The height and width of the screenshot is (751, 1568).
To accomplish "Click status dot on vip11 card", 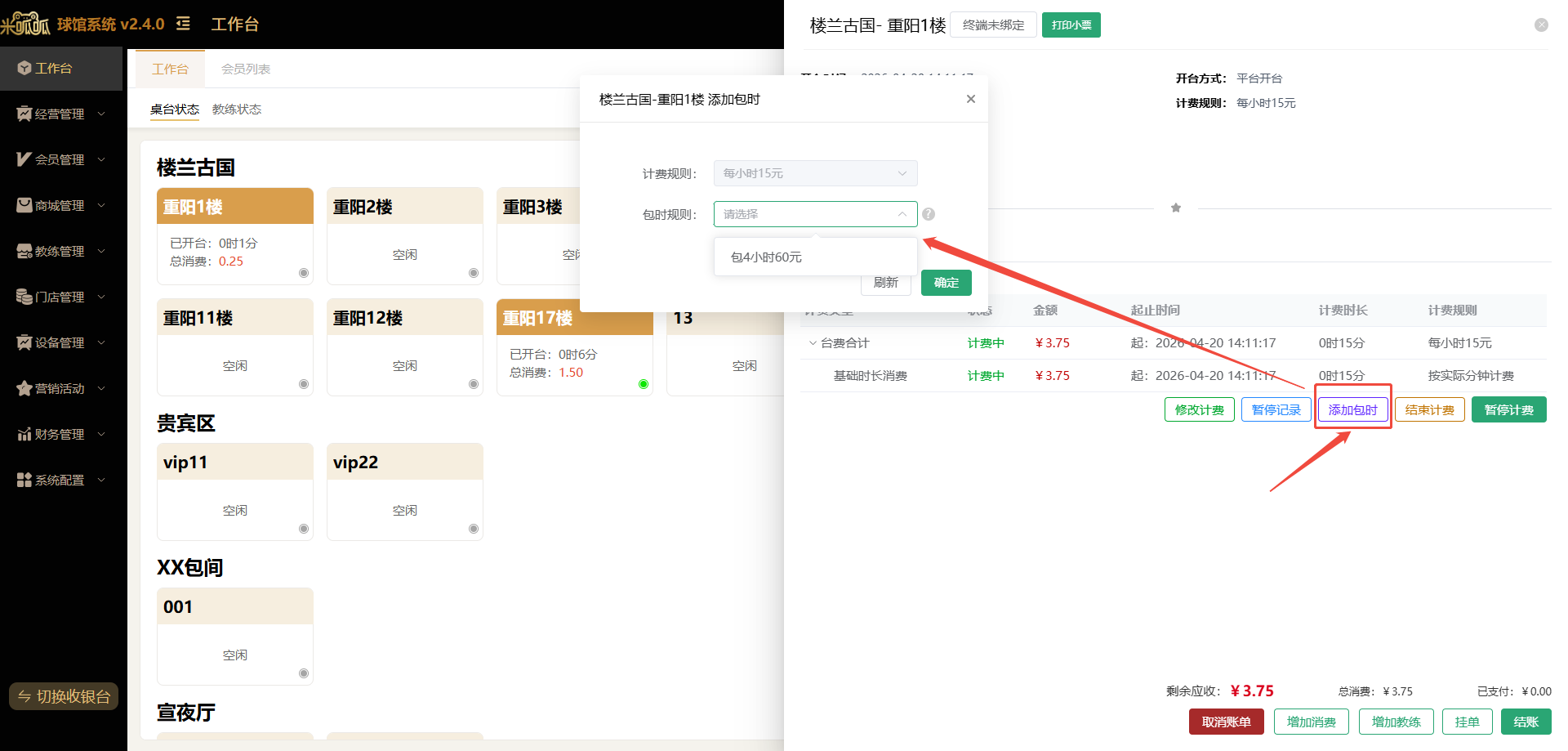I will (x=304, y=529).
